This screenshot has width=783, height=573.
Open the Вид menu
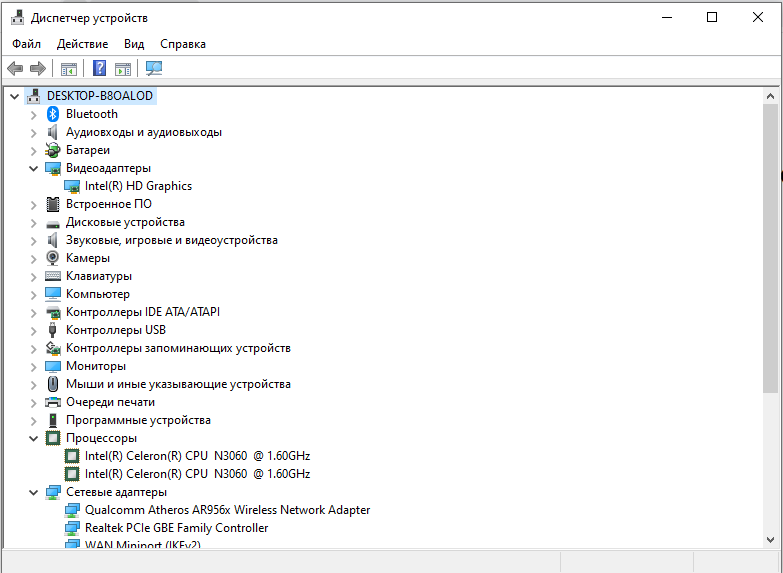click(134, 44)
